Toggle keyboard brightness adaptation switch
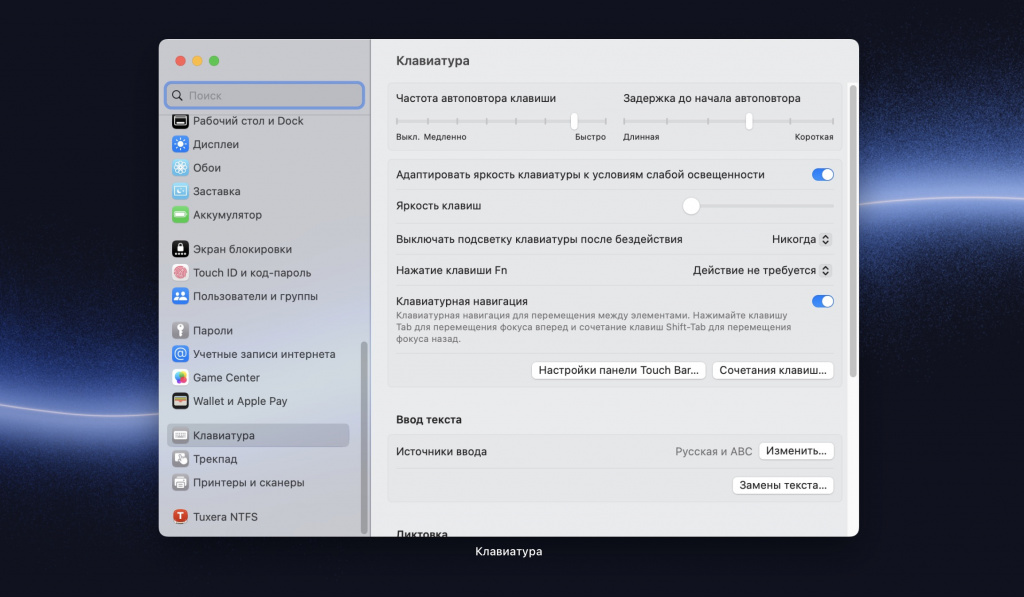The width and height of the screenshot is (1024, 597). coord(822,174)
